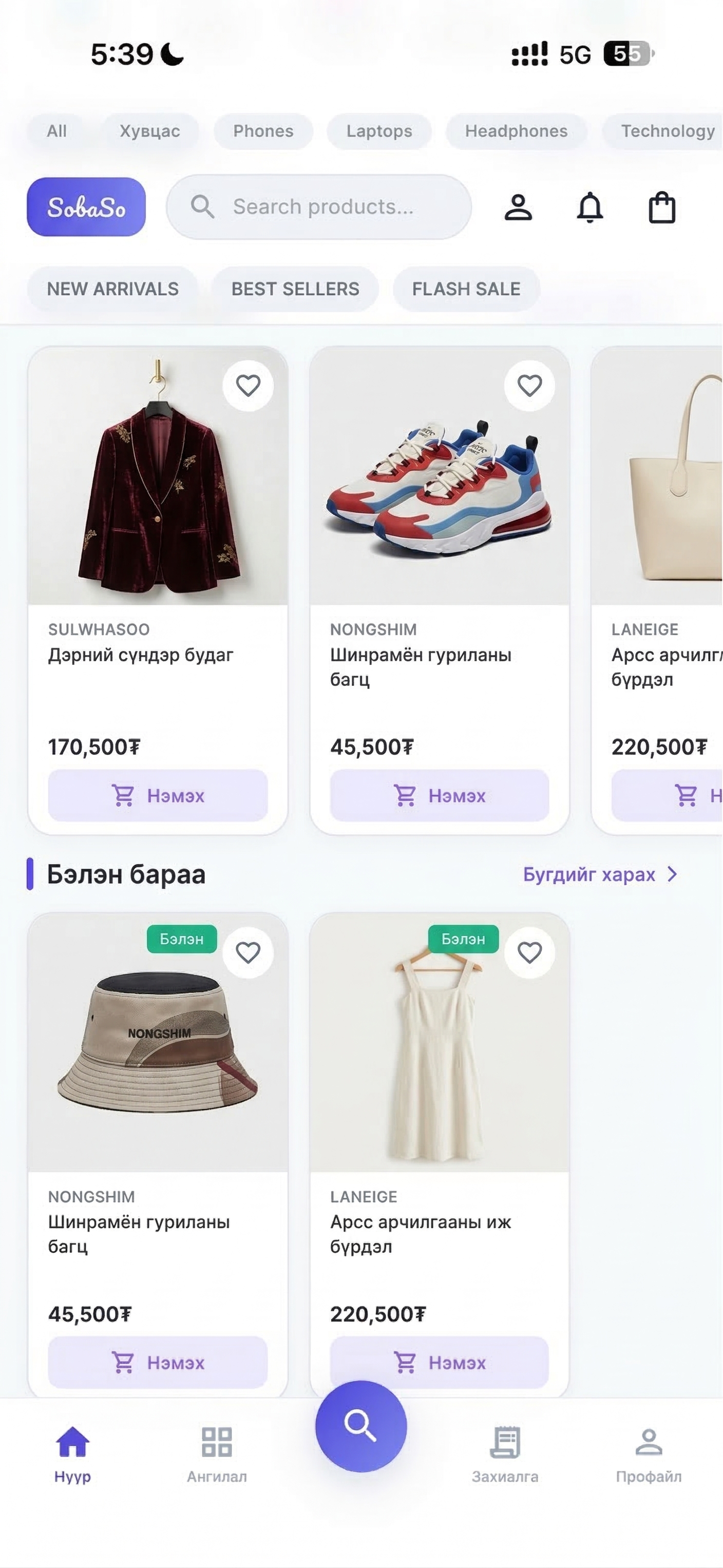This screenshot has width=723, height=1568.
Task: Switch to the FLASH SALE tab
Action: coord(466,289)
